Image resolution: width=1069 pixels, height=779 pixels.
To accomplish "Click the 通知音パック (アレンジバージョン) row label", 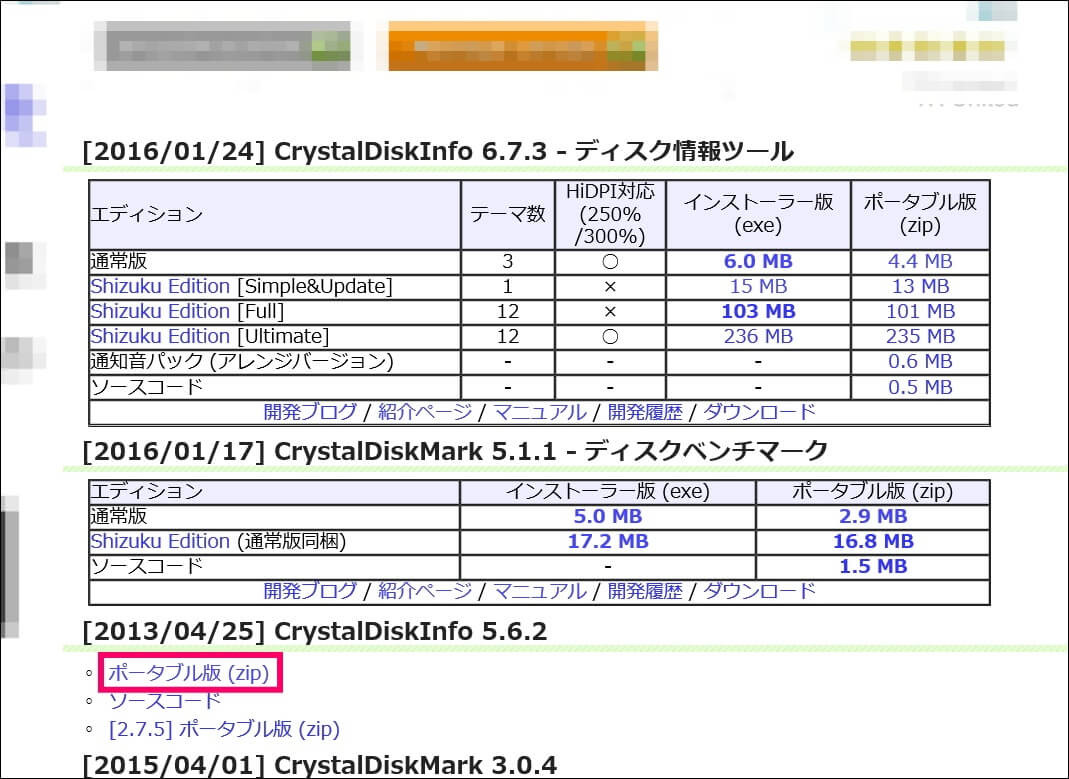I will click(x=242, y=362).
